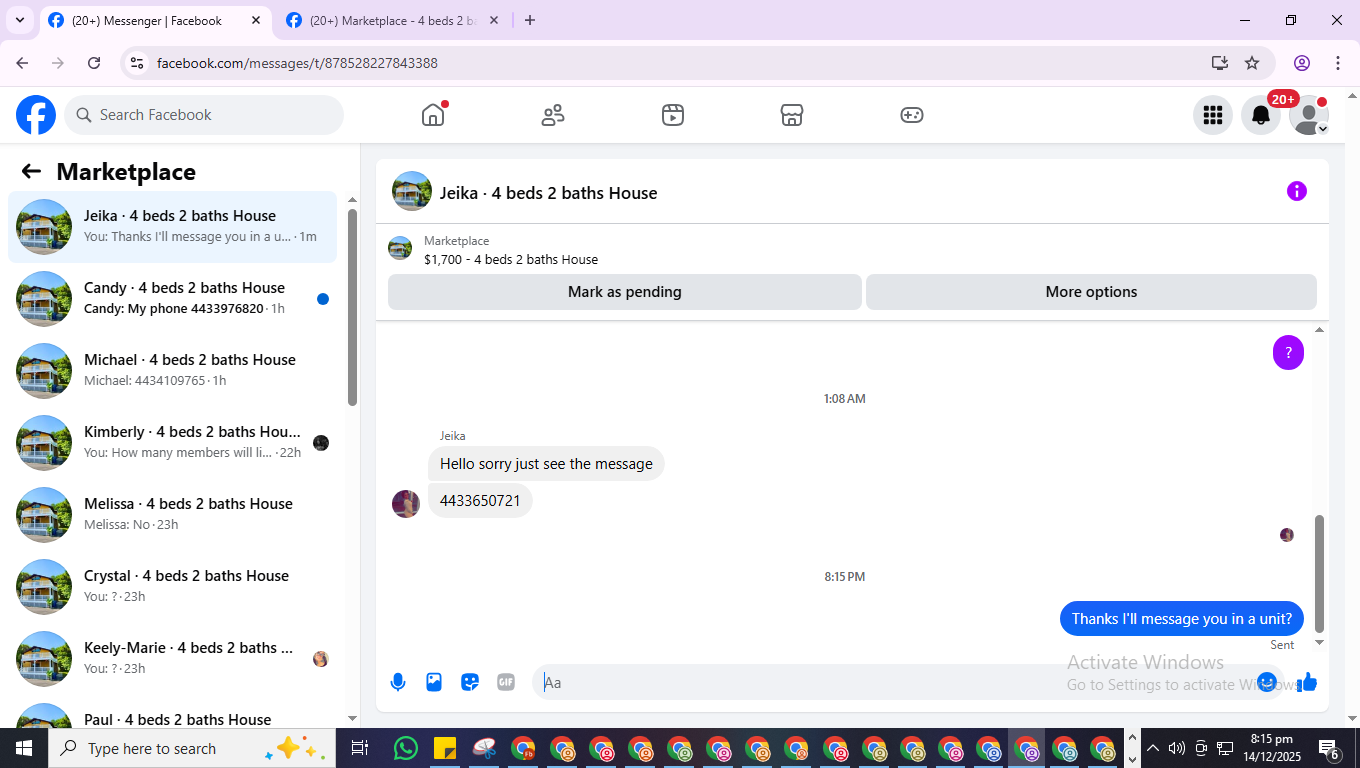Click the sent message Thanks I'll message you
Screen dimensions: 1360x768
tap(1182, 619)
